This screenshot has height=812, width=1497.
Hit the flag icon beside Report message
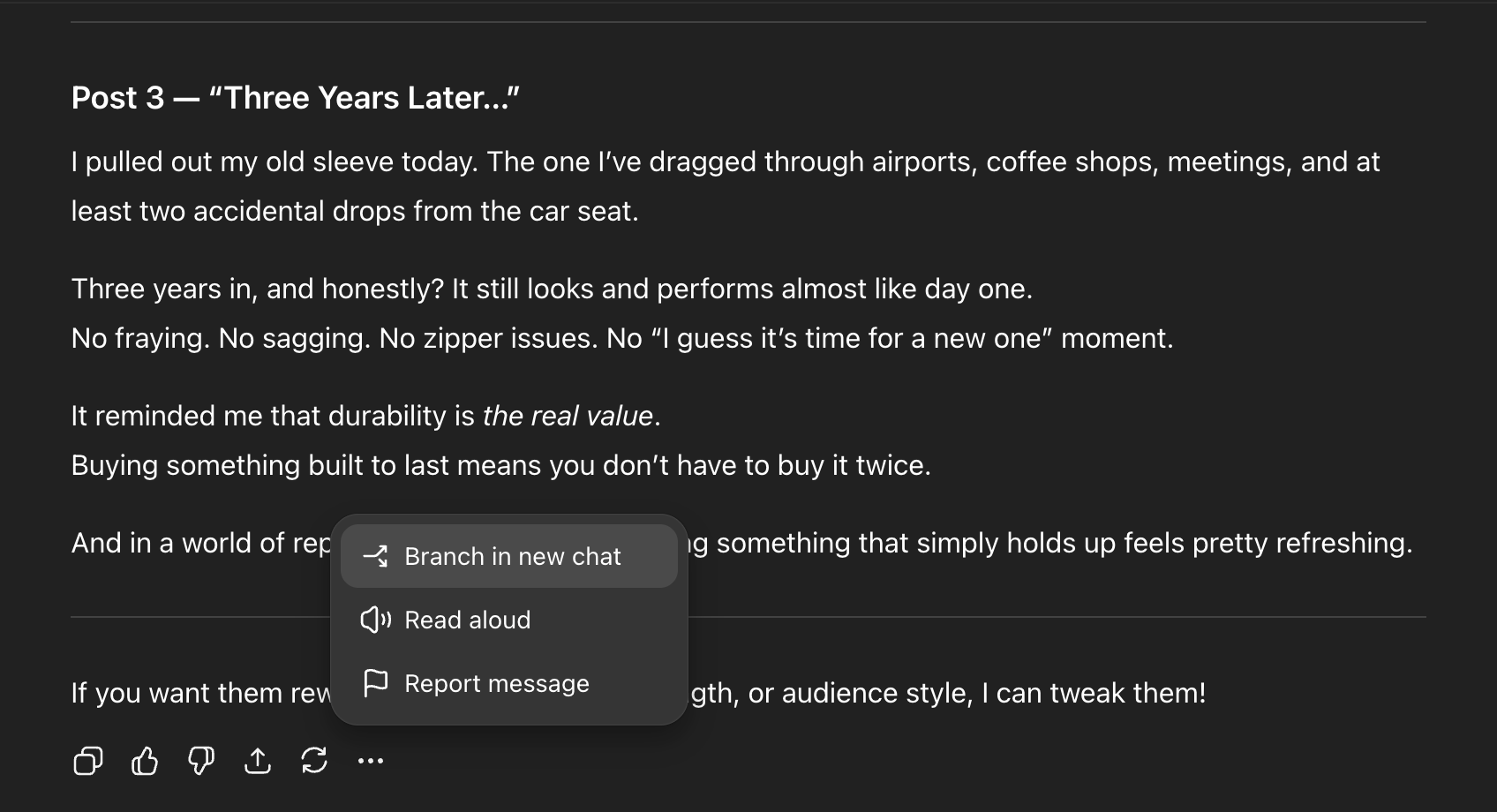coord(375,683)
